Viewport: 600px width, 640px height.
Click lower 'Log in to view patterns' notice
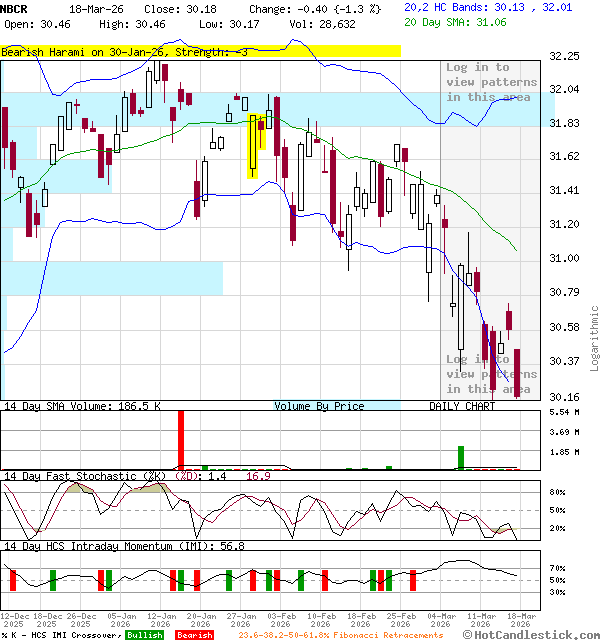491,374
